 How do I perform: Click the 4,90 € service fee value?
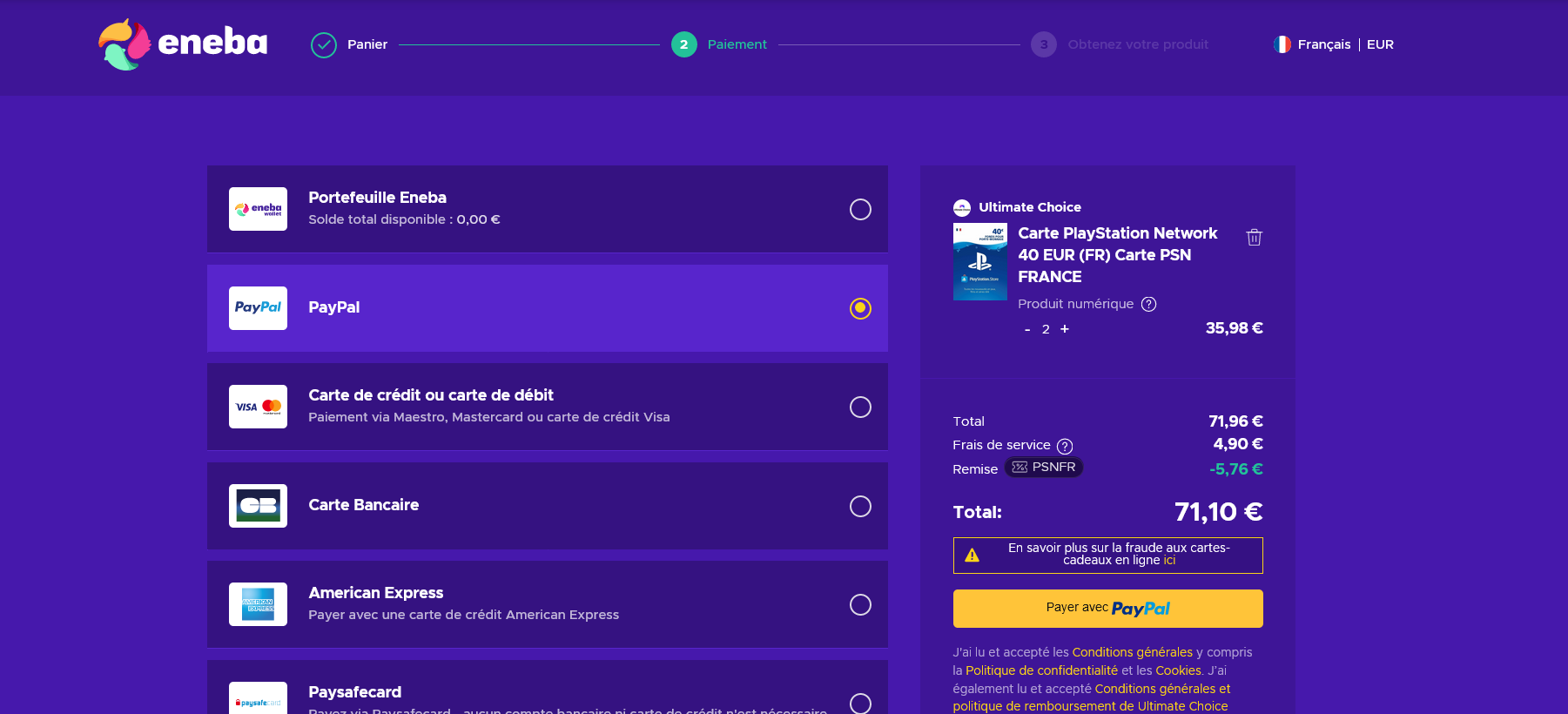(1238, 444)
